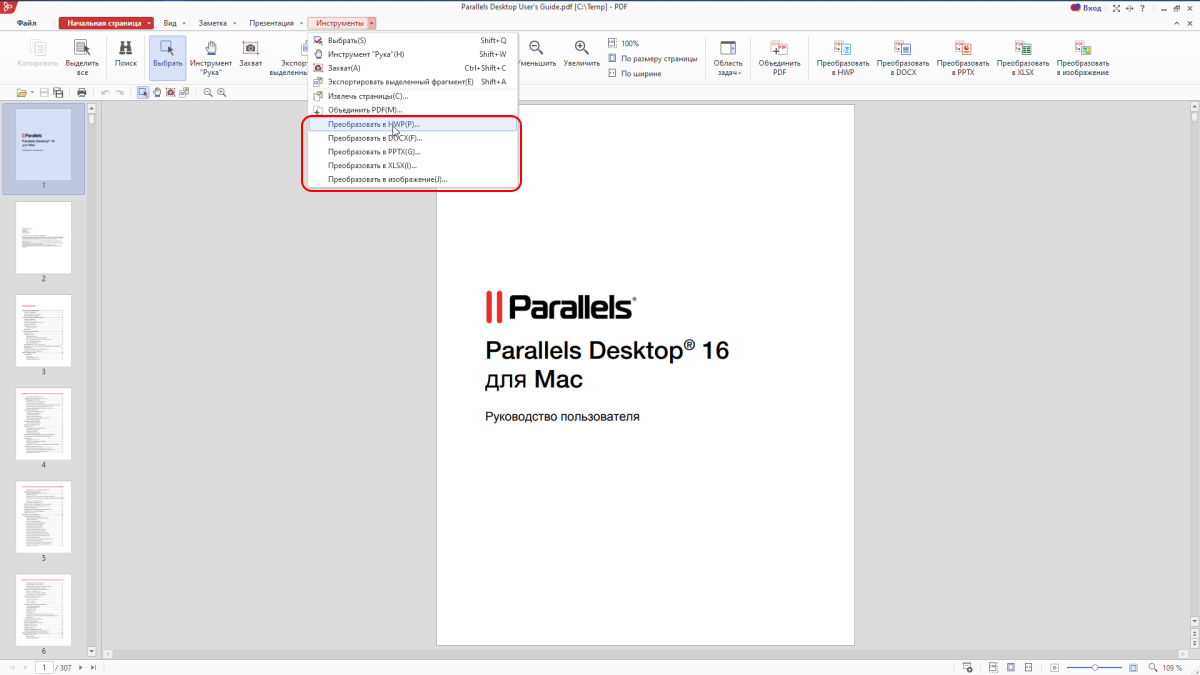
Task: Choose the large ribbon Инструмент "Рука" button
Action: (x=211, y=57)
